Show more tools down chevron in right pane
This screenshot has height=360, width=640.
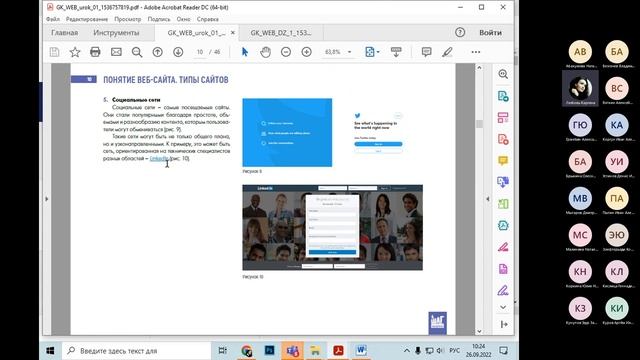click(503, 307)
